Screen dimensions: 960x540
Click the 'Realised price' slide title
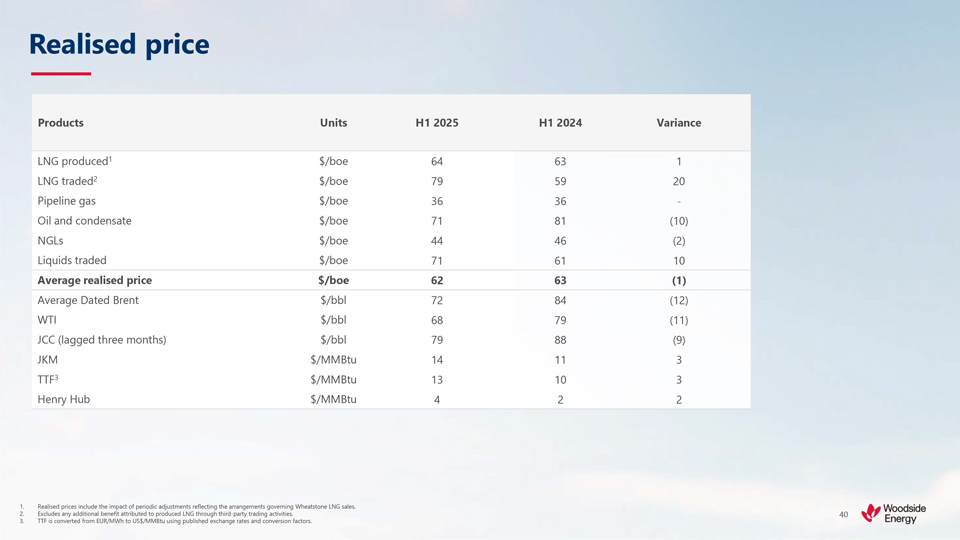tap(119, 44)
